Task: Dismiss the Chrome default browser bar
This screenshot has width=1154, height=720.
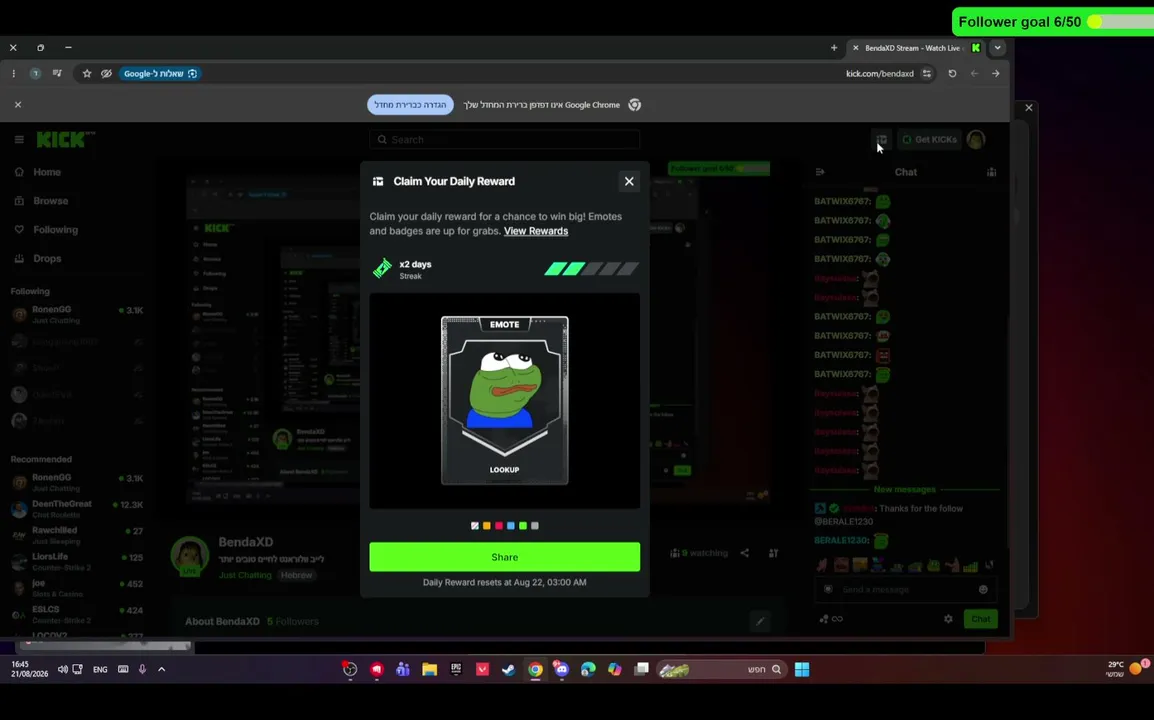Action: (18, 105)
